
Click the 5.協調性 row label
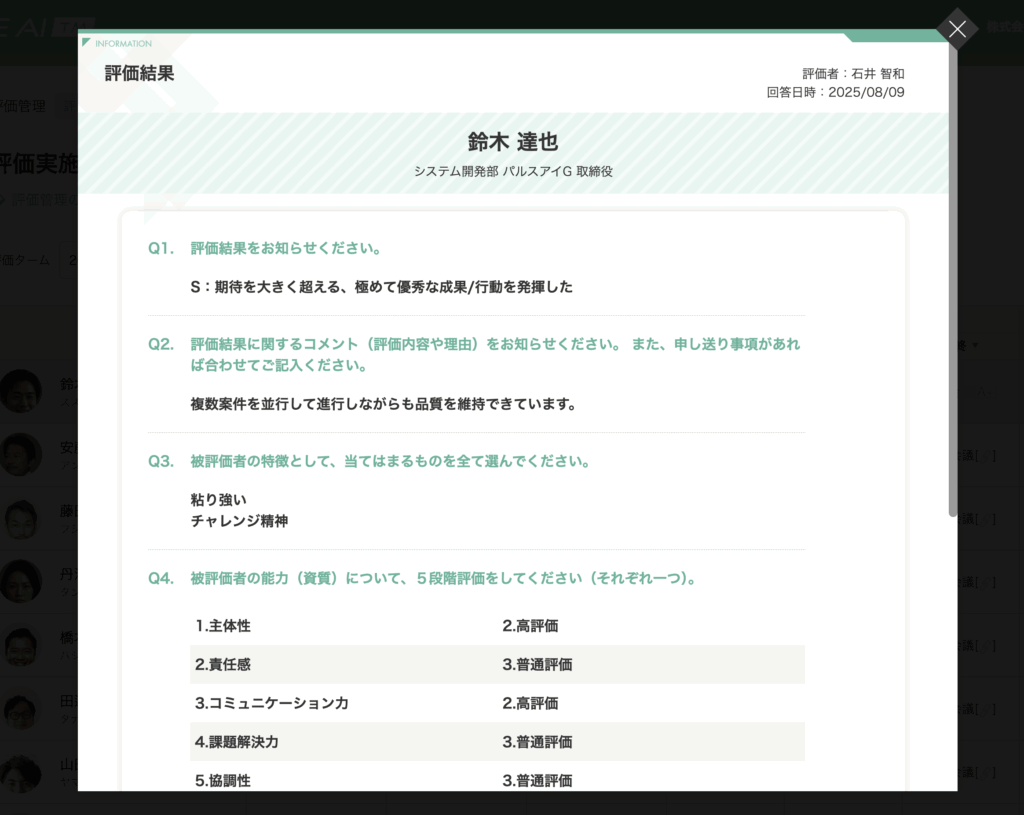coord(223,780)
